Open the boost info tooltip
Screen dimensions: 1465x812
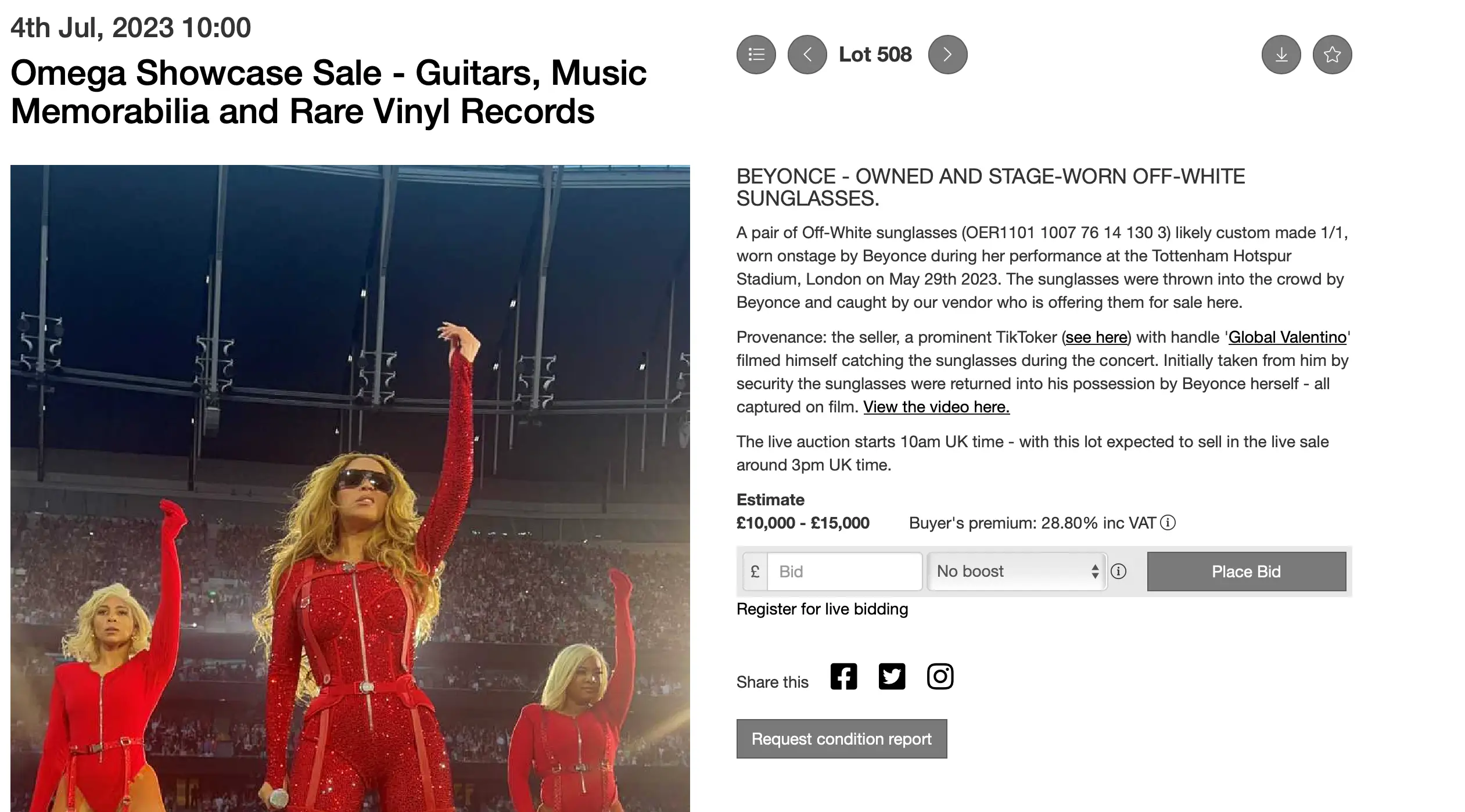point(1118,571)
